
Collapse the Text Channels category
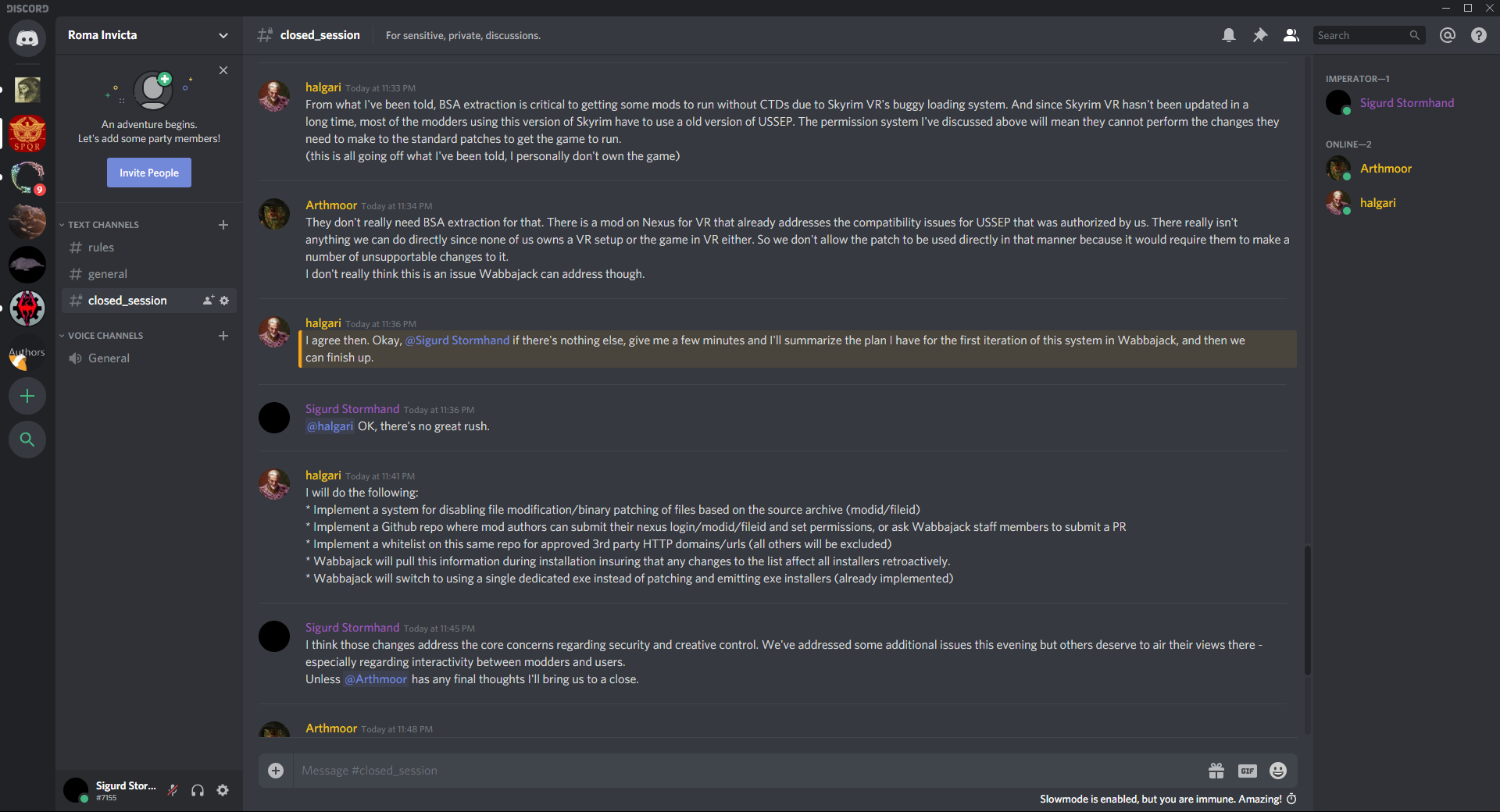102,225
